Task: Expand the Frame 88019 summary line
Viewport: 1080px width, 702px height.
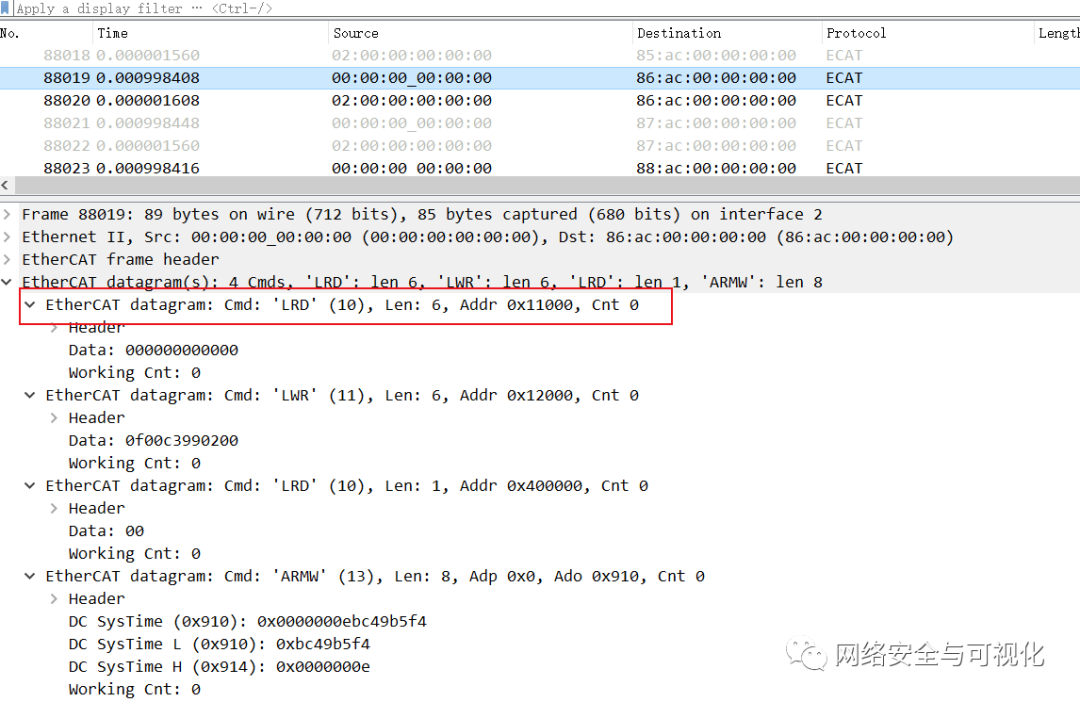Action: click(x=7, y=213)
